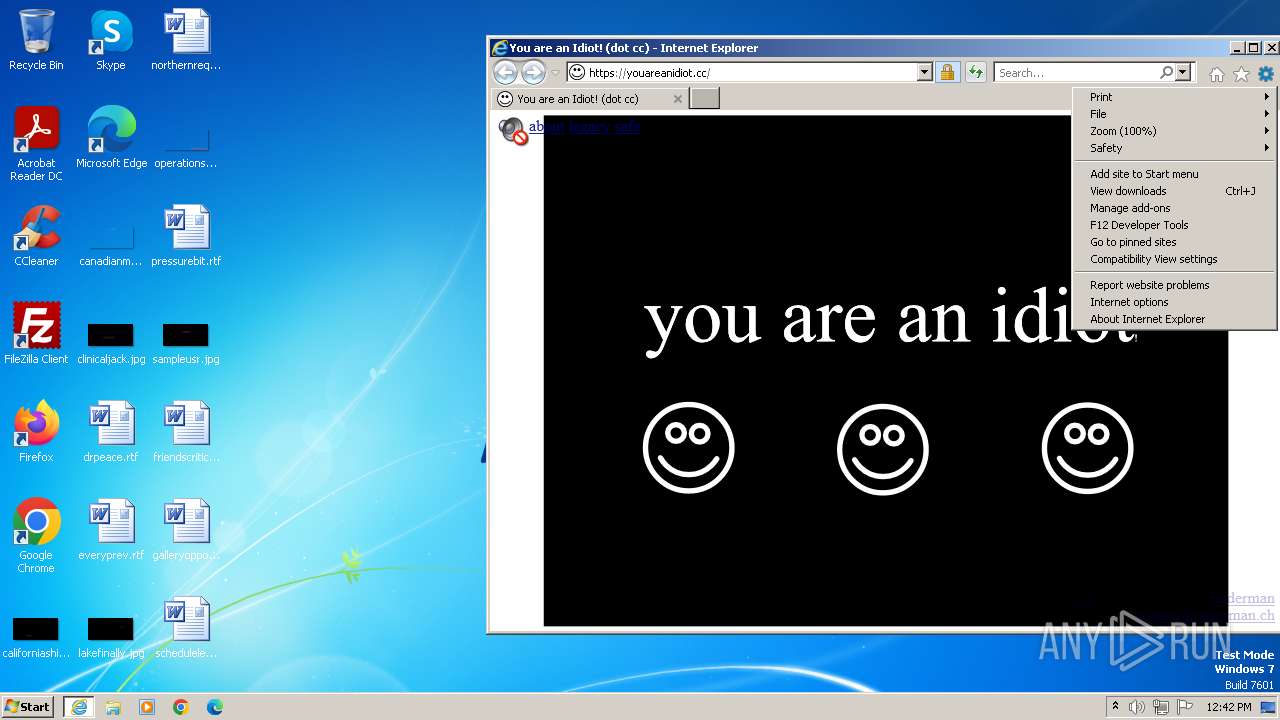The width and height of the screenshot is (1280, 720).
Task: Click the Home icon in Internet Explorer
Action: tap(1217, 74)
